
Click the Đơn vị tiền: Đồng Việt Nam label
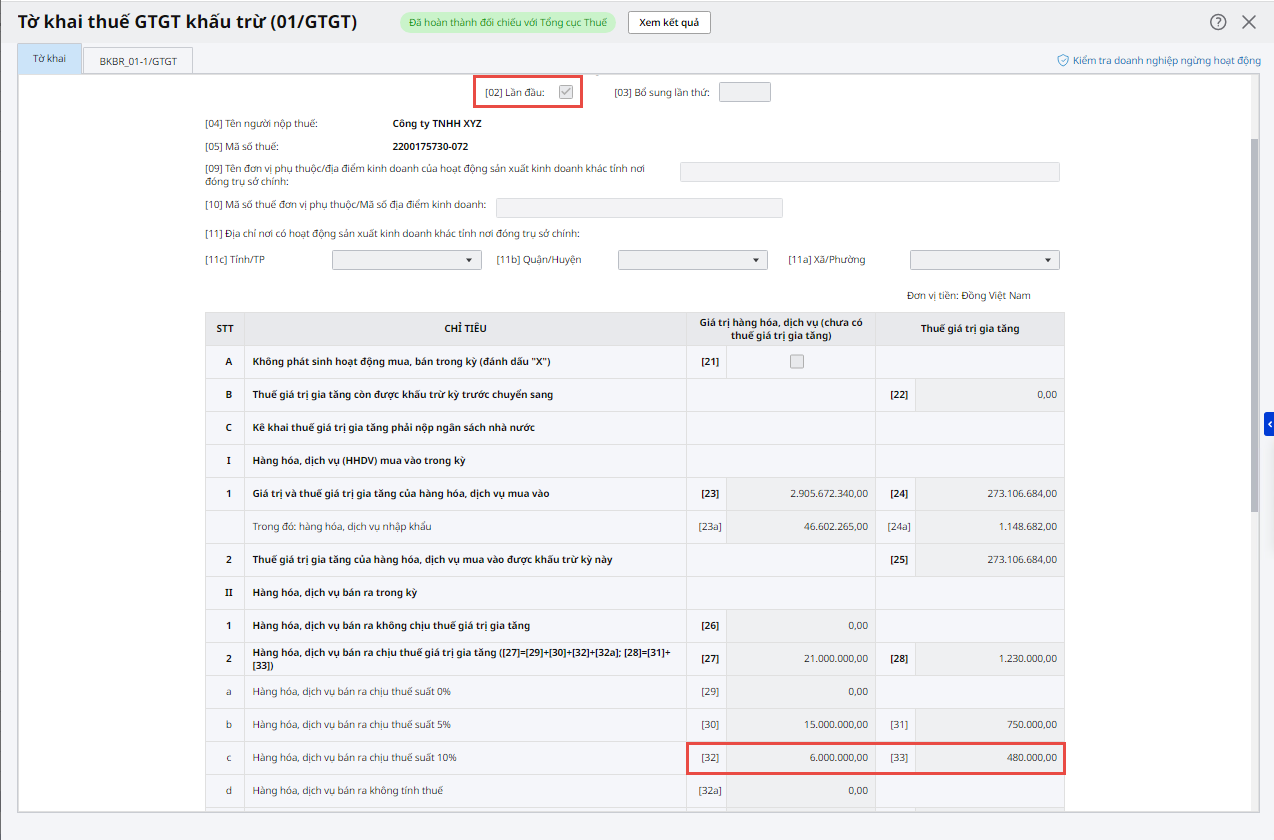pyautogui.click(x=969, y=296)
